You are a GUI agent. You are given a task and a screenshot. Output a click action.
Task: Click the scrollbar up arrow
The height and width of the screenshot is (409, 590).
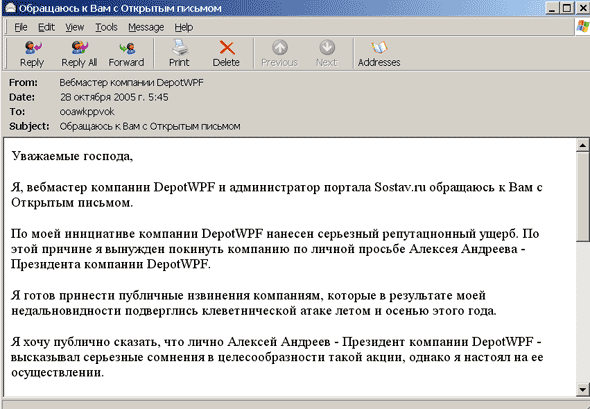point(582,145)
